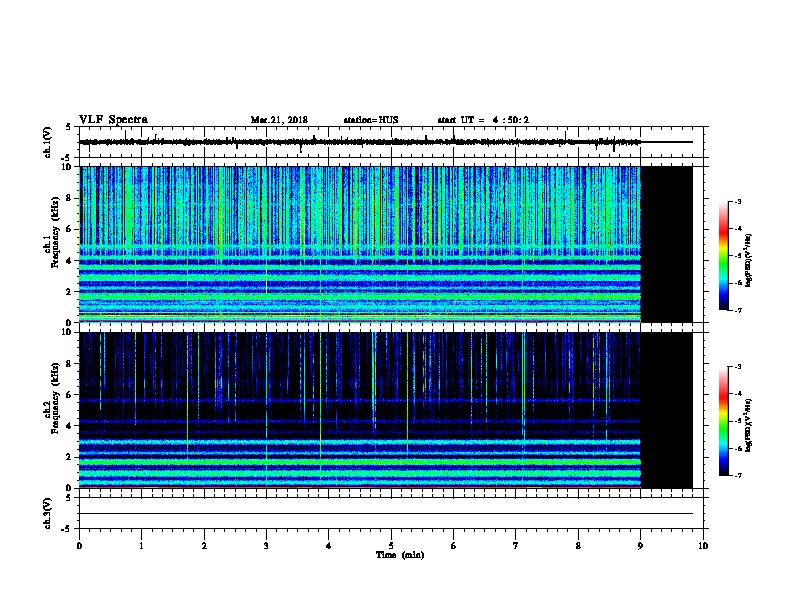Click the "8" kHz tick on ch.2 frequency axis
This screenshot has height=612, width=792.
click(x=69, y=364)
